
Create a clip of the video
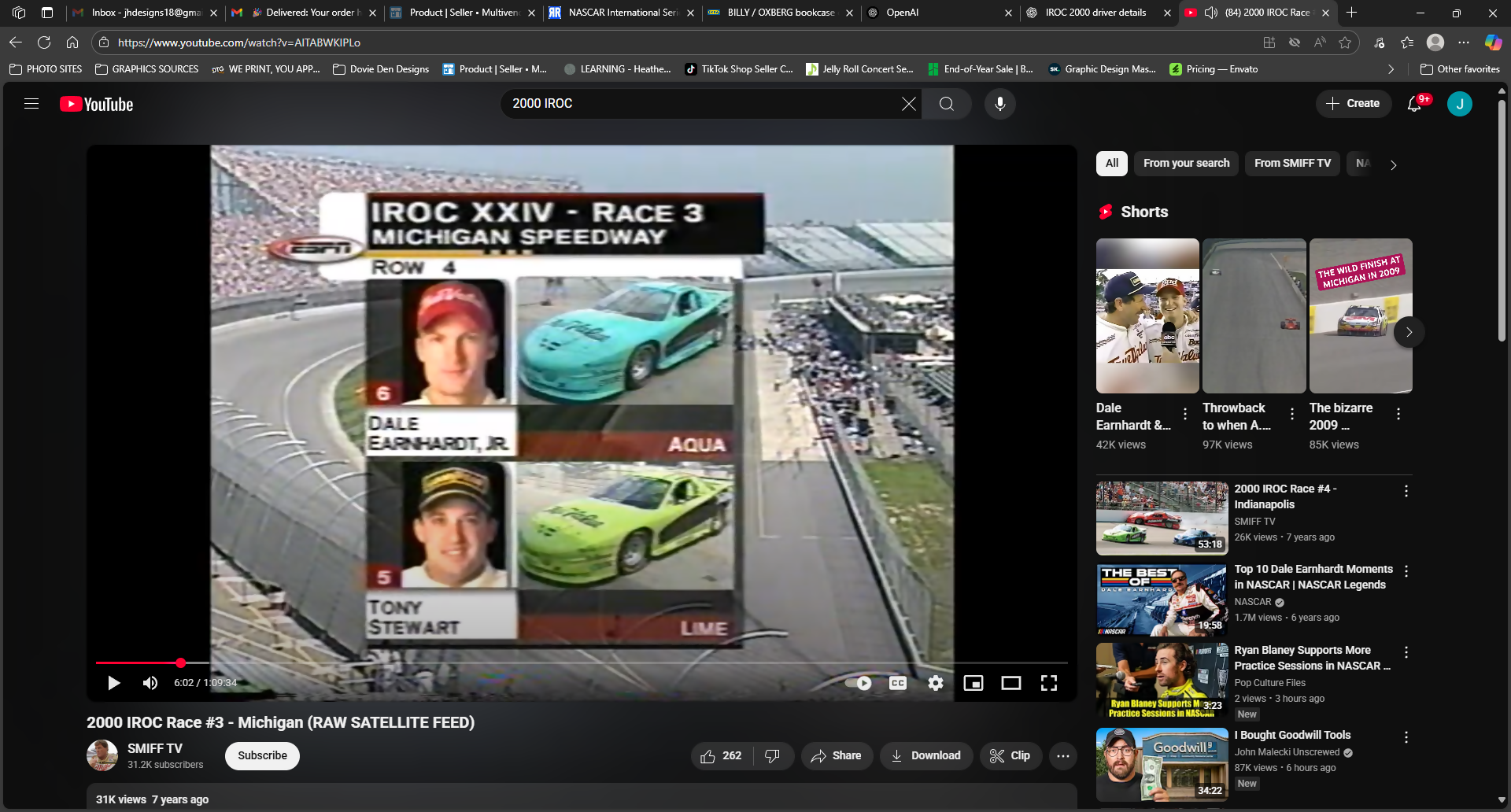(1010, 756)
